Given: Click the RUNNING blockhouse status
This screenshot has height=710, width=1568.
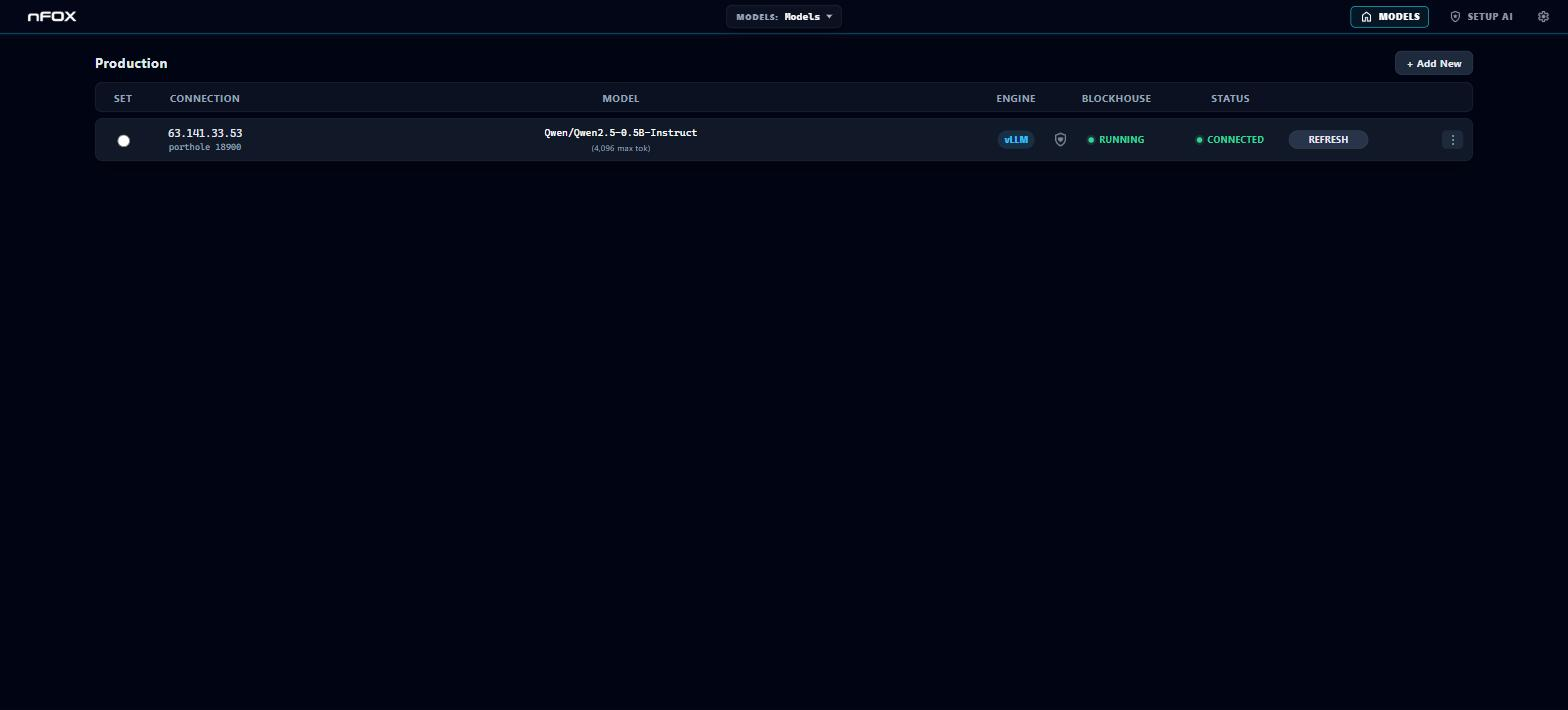Looking at the screenshot, I should pos(1116,140).
